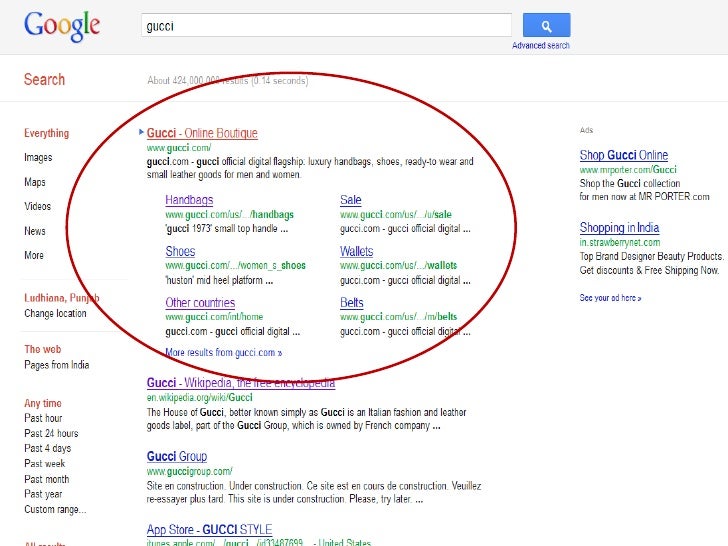The width and height of the screenshot is (728, 546).
Task: Open the Handbags sitelink
Action: (189, 200)
